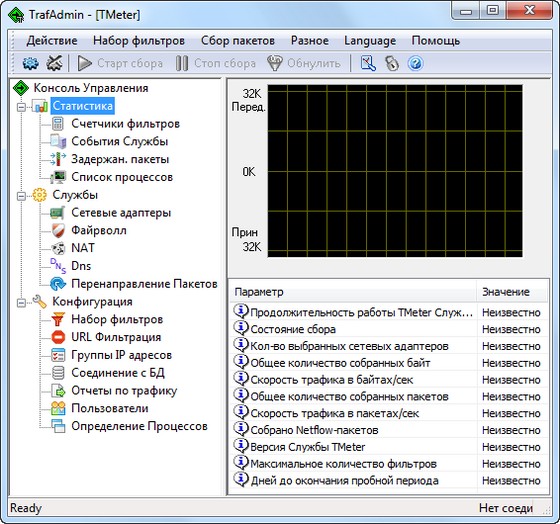
Task: Open the Файрволл shield icon item
Action: tap(58, 230)
